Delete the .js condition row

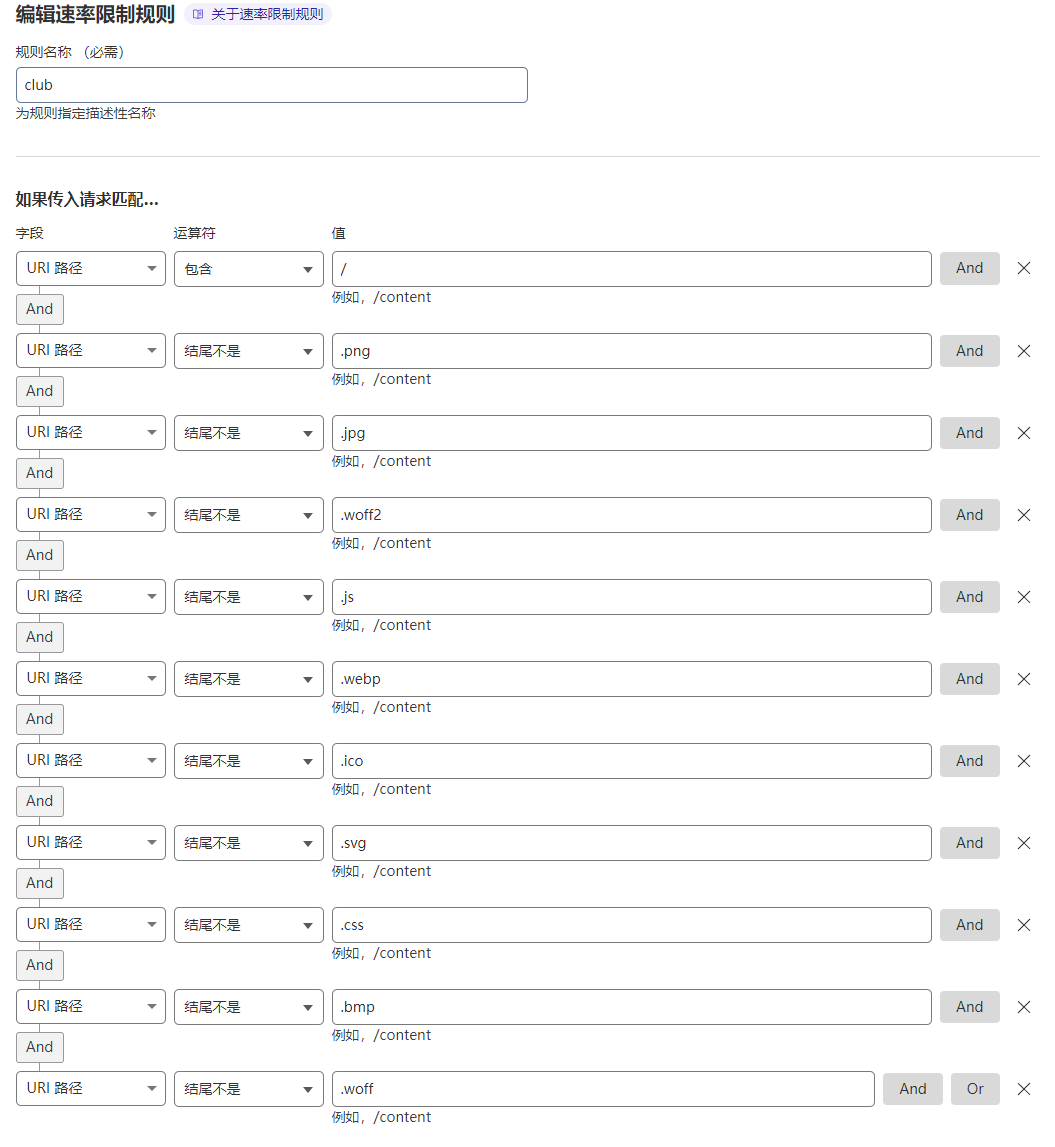pyautogui.click(x=1023, y=597)
